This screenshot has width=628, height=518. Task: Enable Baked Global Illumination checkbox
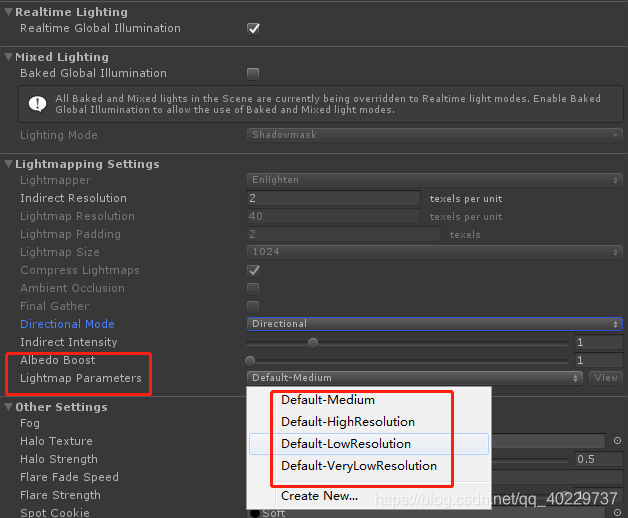(x=253, y=74)
